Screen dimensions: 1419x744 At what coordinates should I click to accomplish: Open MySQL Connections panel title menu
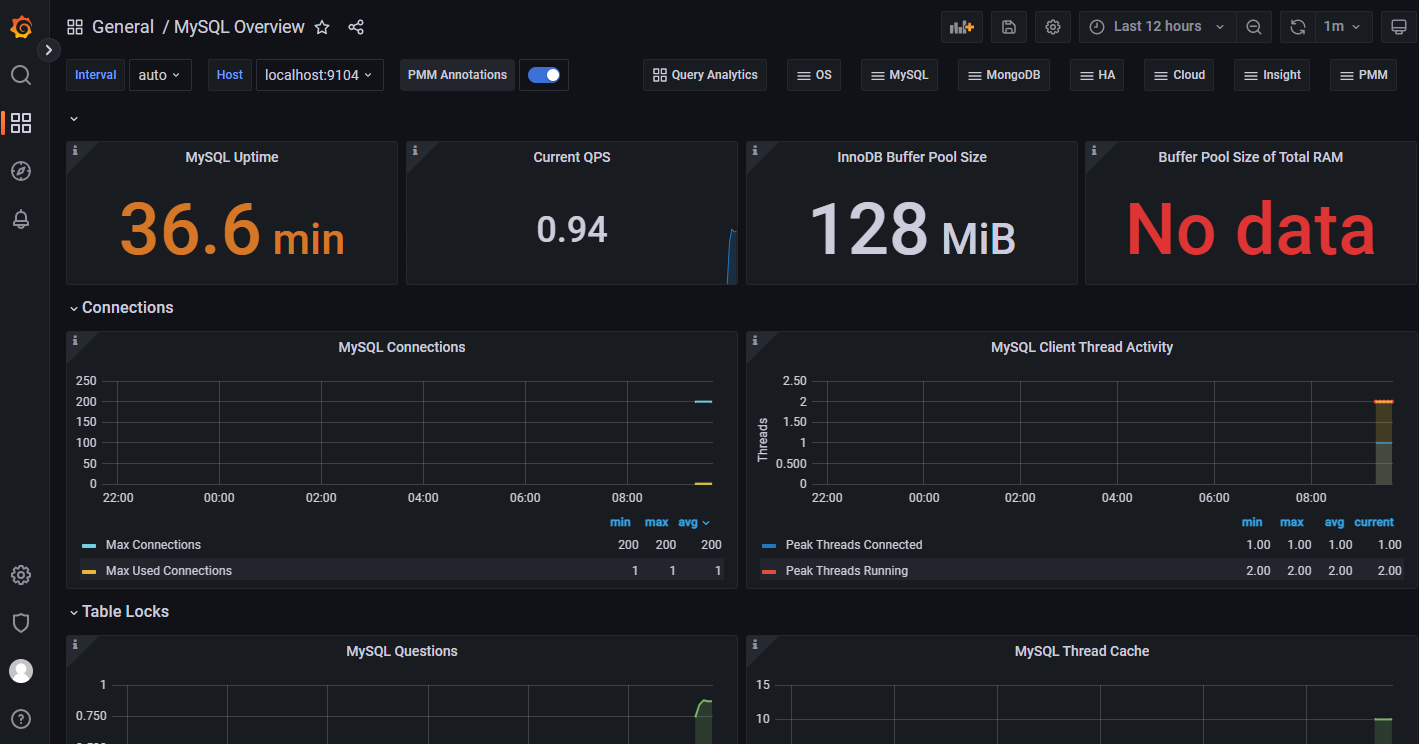click(402, 347)
